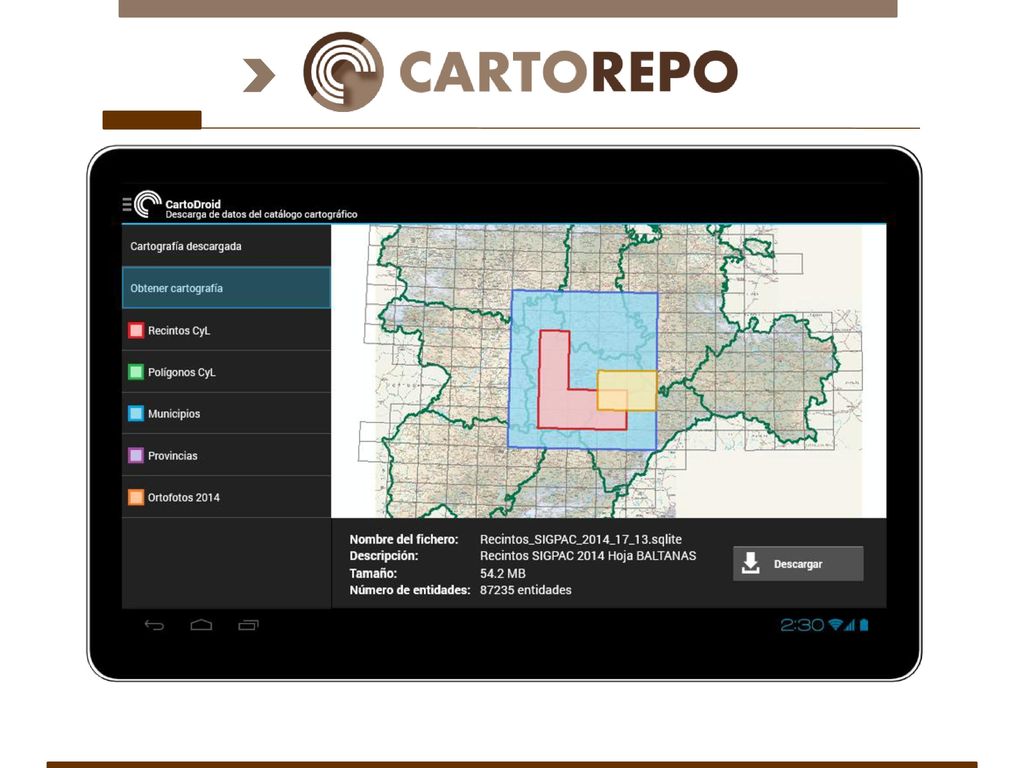
Task: Click the CARTOREPO title text
Action: click(x=569, y=72)
